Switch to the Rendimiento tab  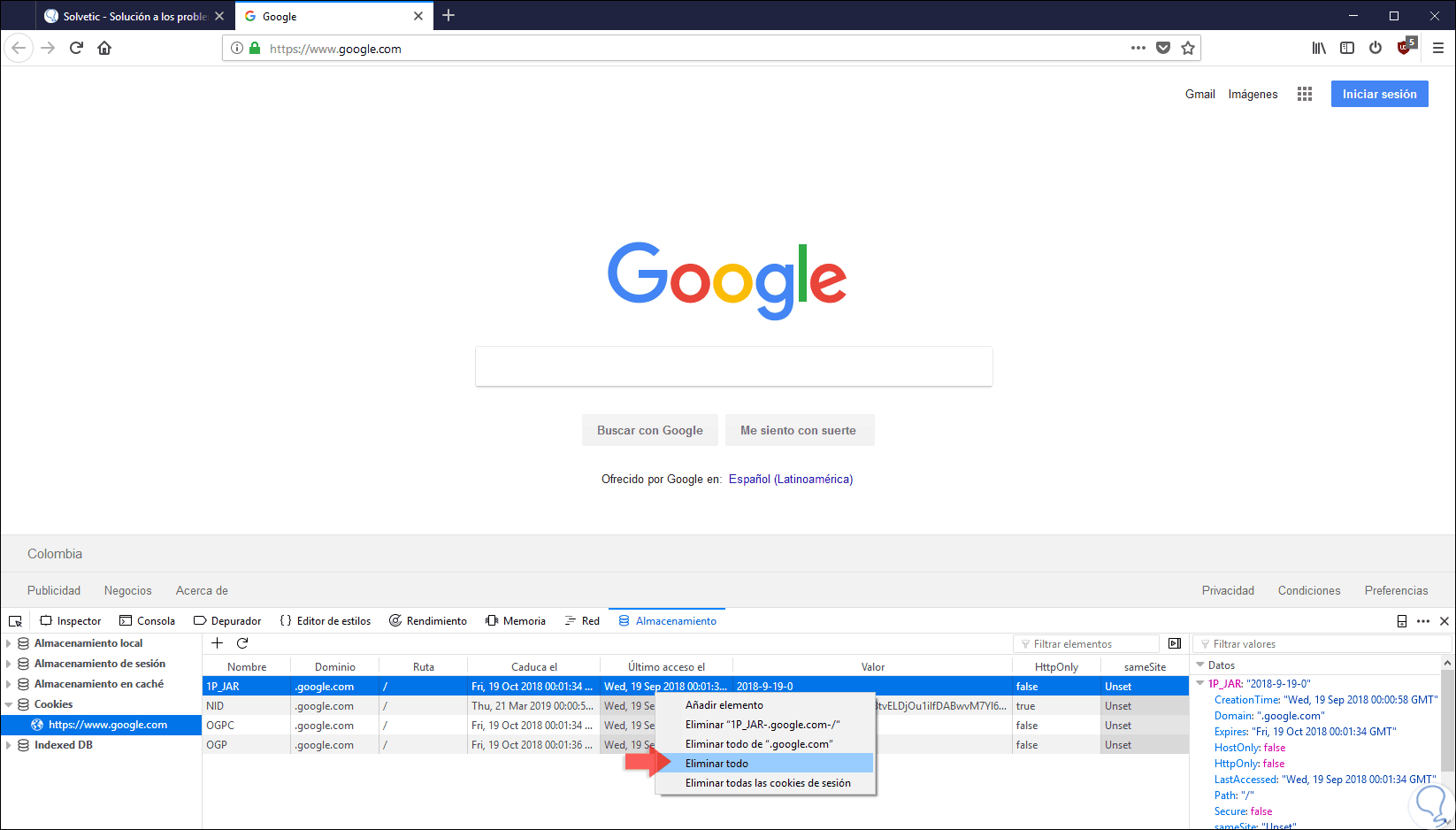pos(428,621)
